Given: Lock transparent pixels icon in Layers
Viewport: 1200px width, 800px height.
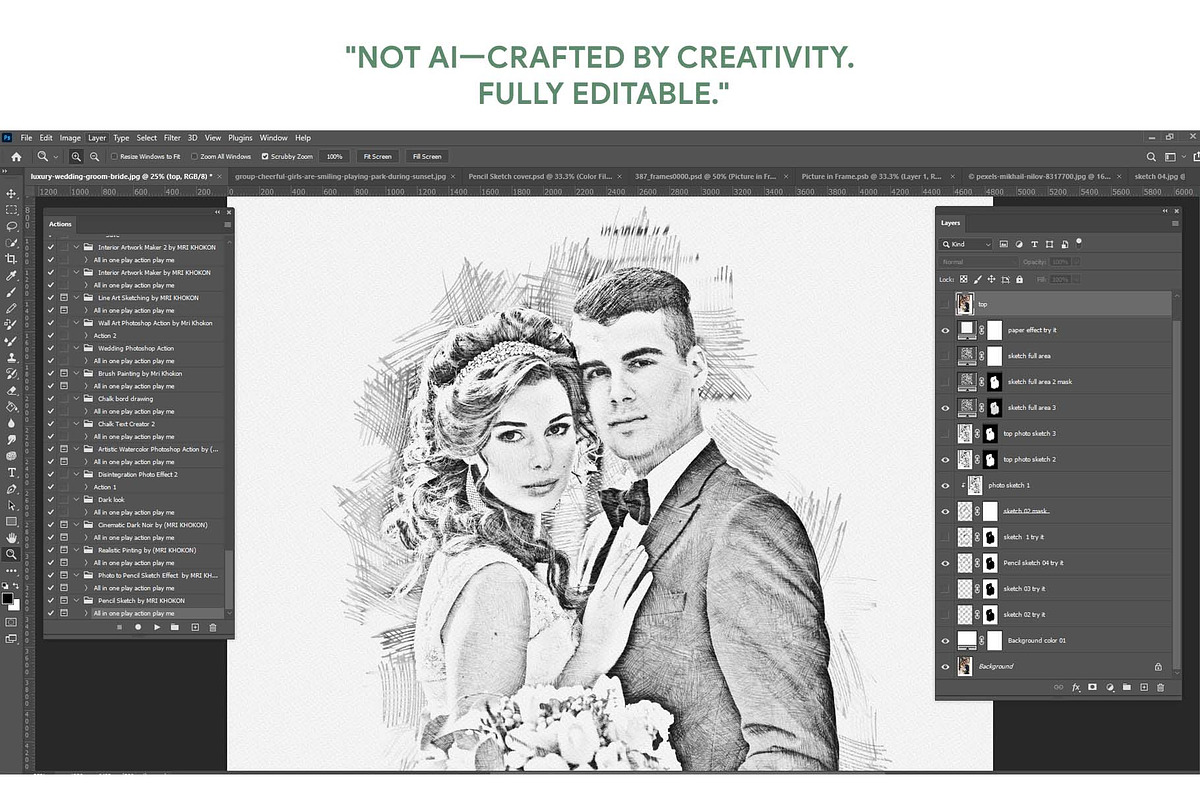Looking at the screenshot, I should (964, 279).
